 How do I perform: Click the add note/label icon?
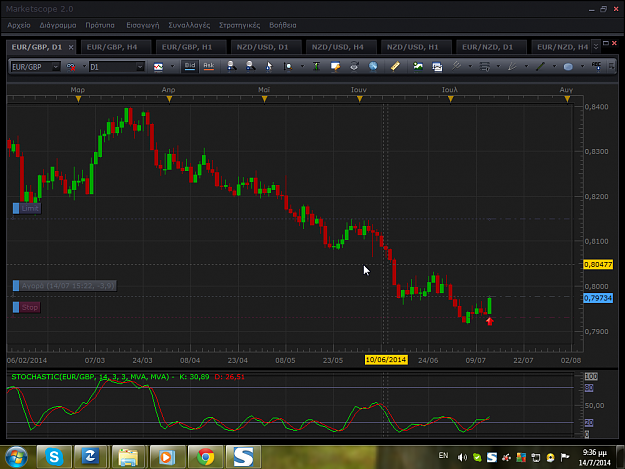335,66
